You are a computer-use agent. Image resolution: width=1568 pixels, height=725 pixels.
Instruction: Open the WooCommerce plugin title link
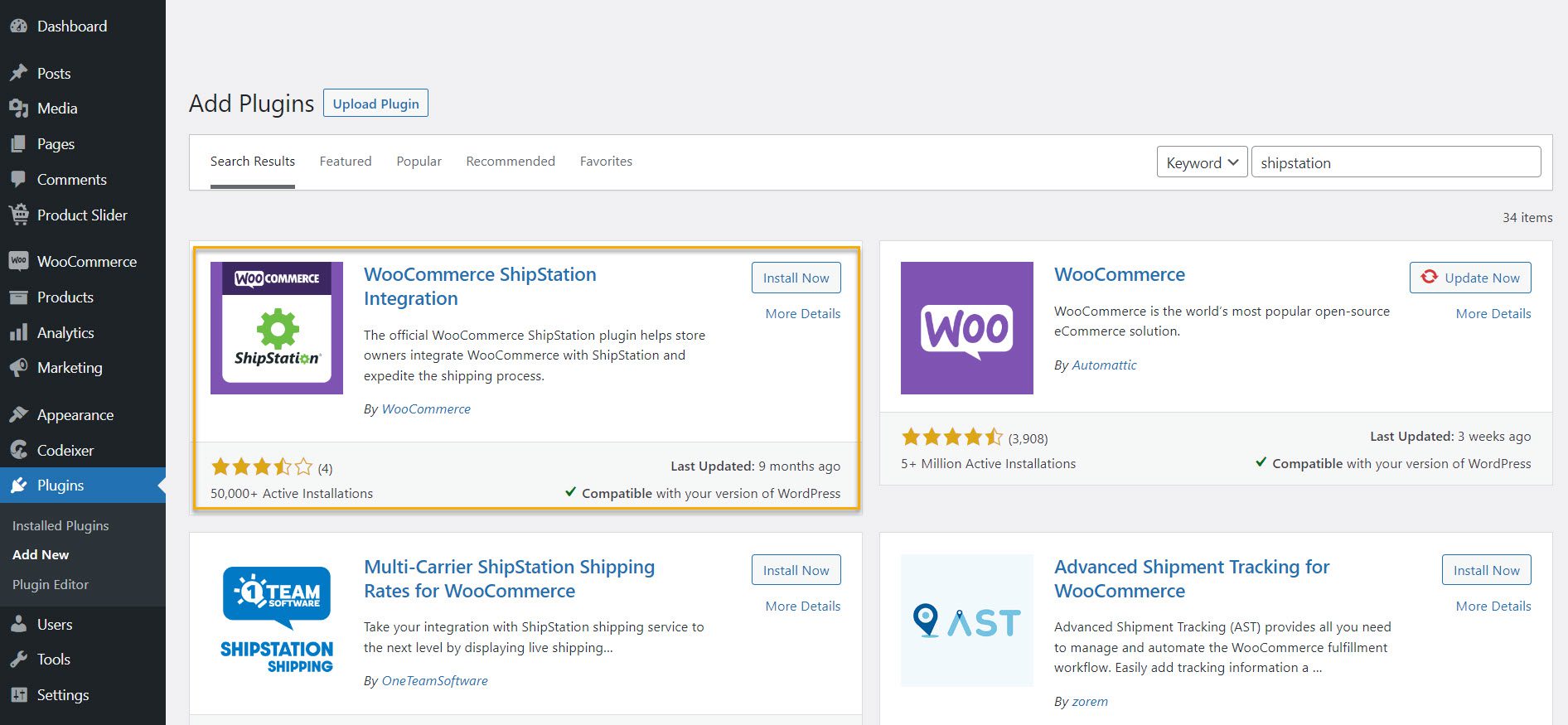[x=1120, y=274]
